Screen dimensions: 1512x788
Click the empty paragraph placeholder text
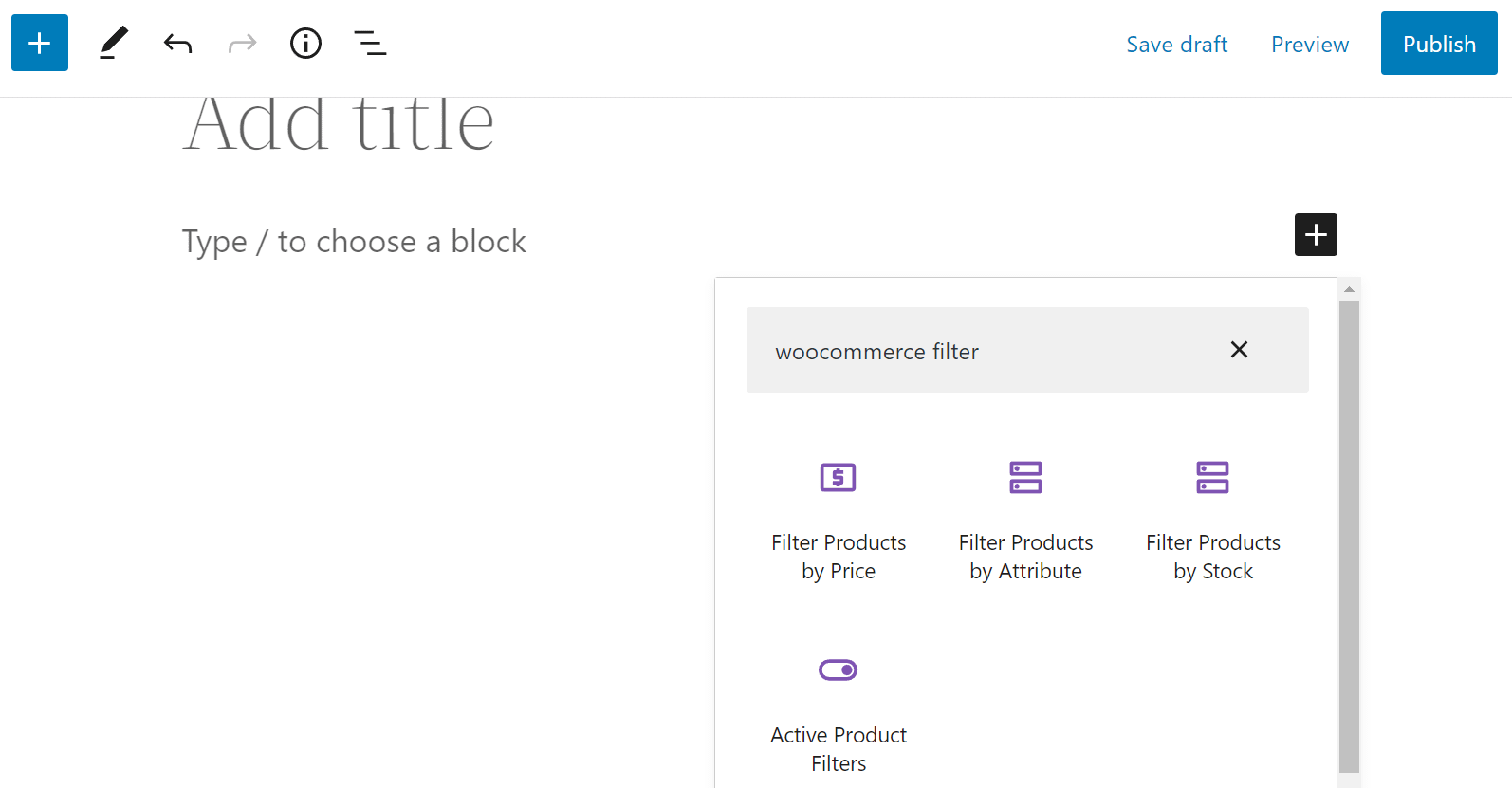pyautogui.click(x=354, y=241)
